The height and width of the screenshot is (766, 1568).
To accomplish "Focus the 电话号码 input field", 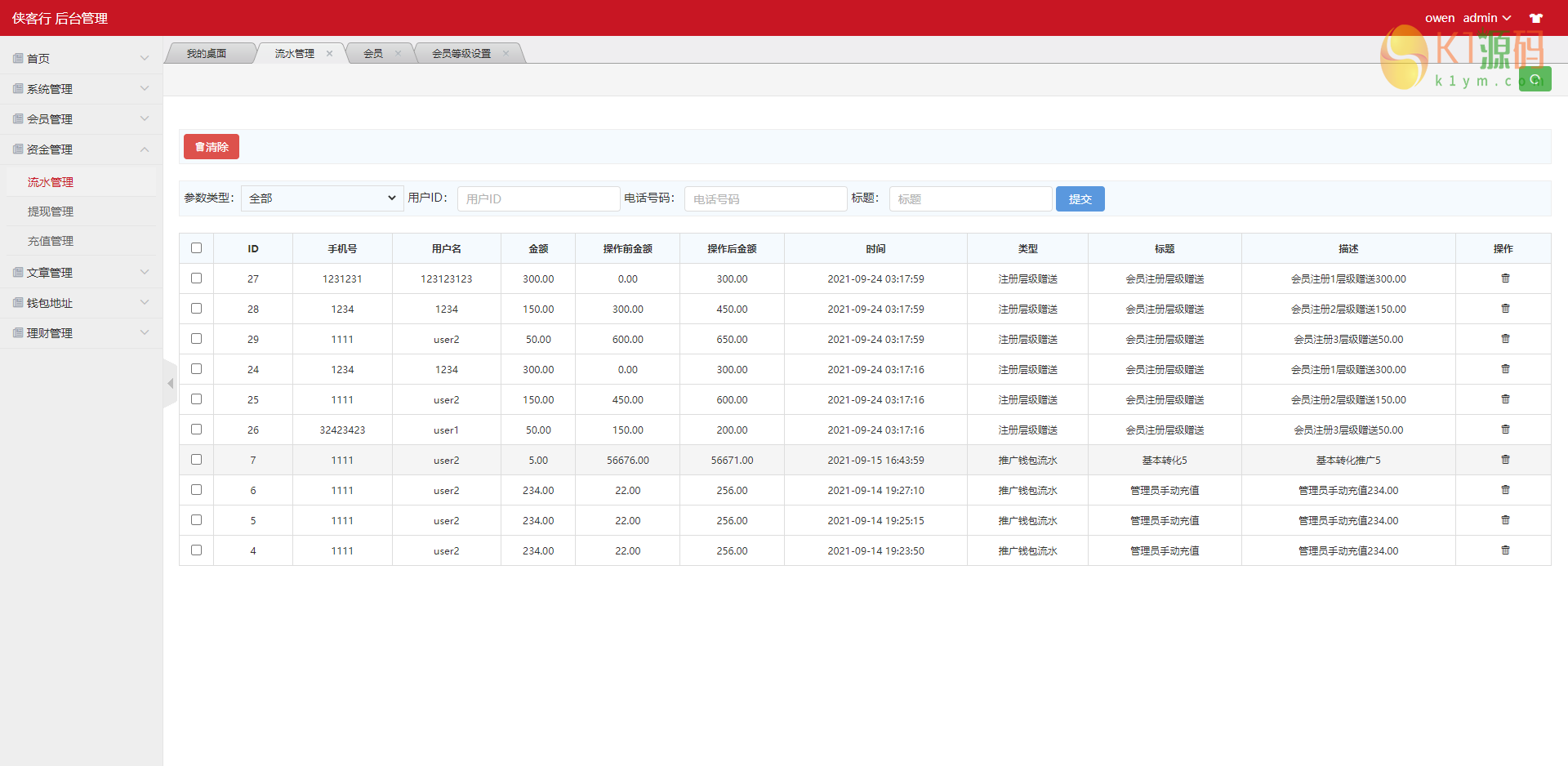I will 765,198.
